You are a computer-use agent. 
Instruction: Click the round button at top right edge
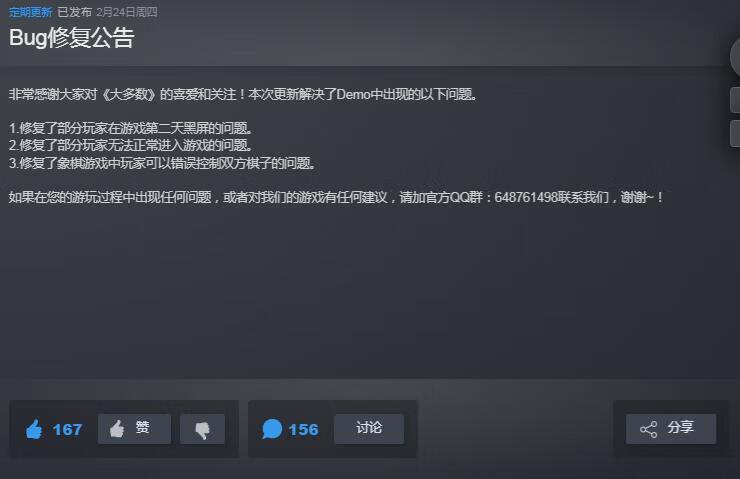[x=735, y=56]
